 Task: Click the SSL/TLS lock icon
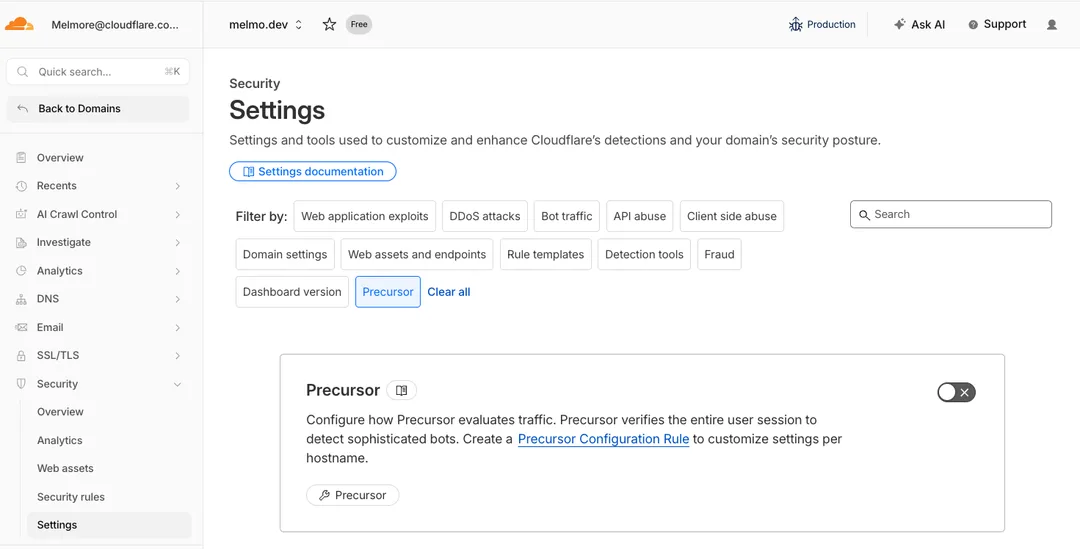(x=21, y=355)
